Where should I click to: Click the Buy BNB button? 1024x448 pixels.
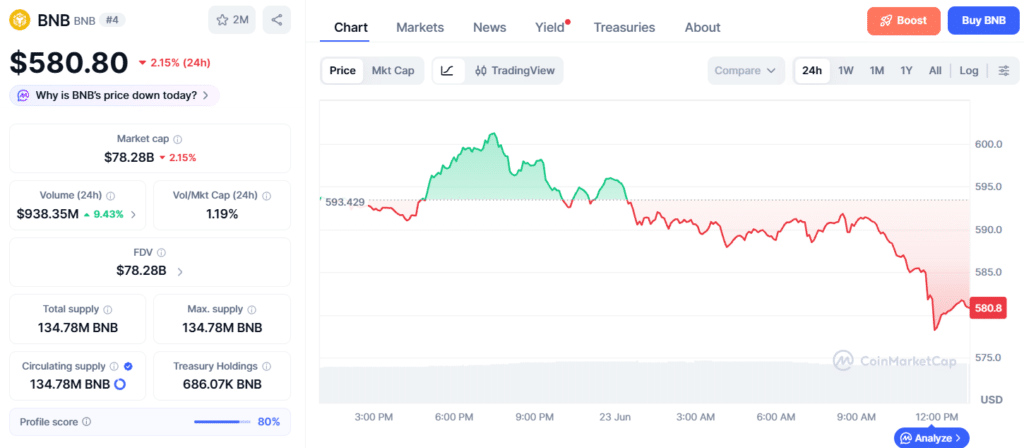[984, 20]
